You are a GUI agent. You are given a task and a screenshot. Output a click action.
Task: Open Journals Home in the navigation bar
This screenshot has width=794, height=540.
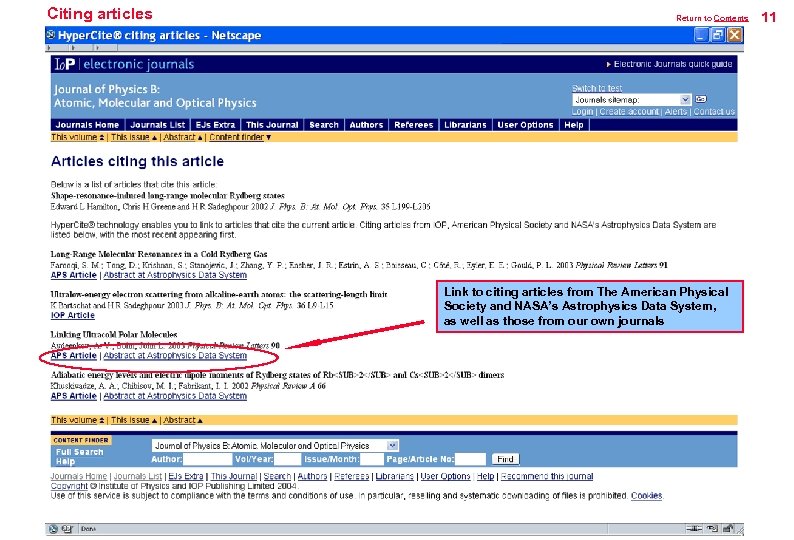coord(87,125)
